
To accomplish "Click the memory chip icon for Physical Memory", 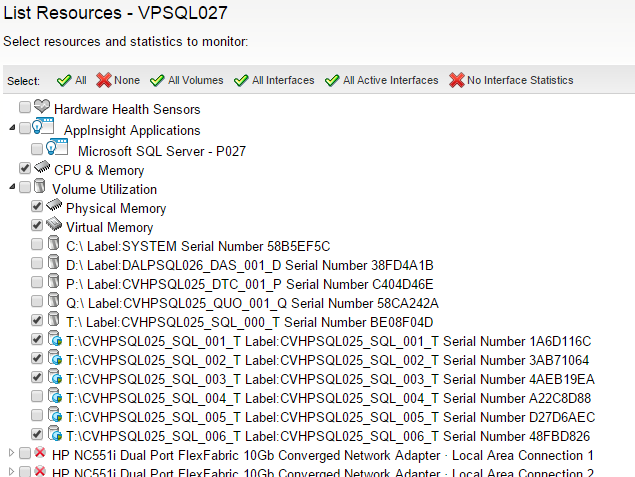I will (54, 205).
